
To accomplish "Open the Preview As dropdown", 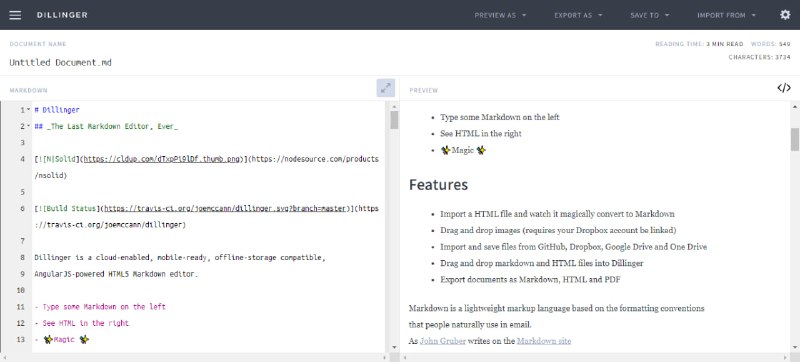I will pyautogui.click(x=501, y=15).
